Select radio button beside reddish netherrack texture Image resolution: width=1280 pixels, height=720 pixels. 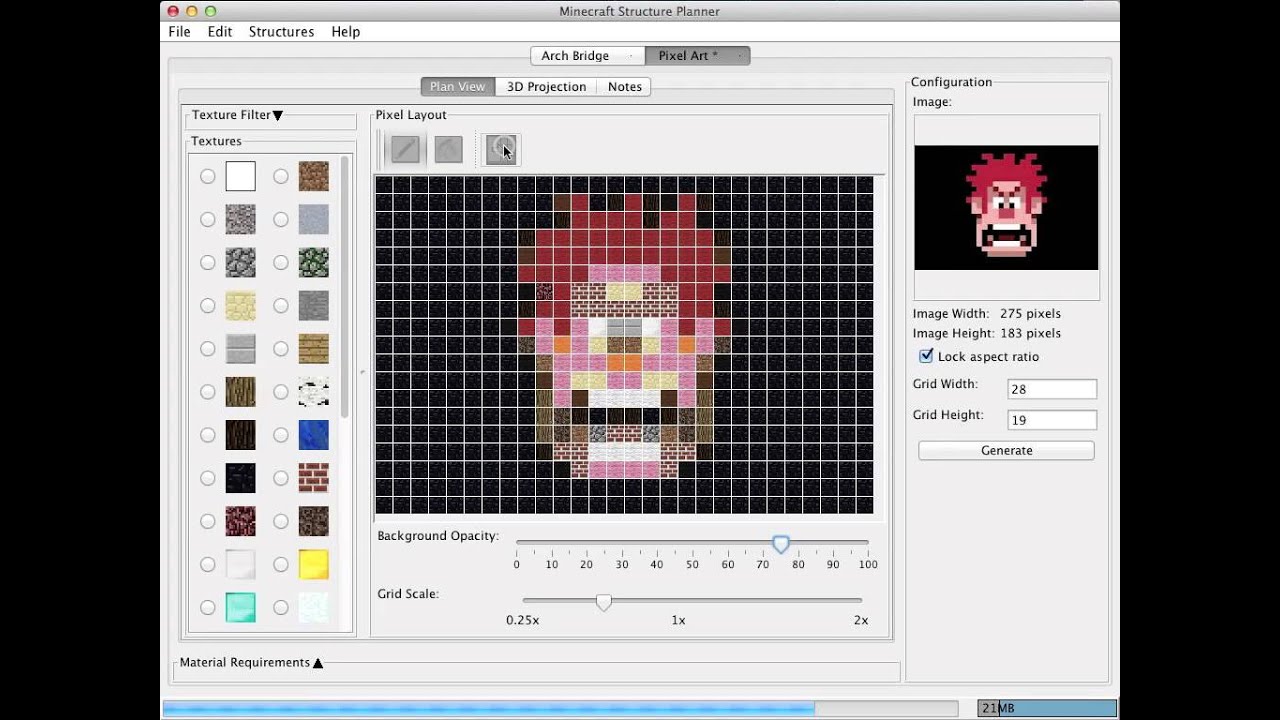tap(207, 521)
